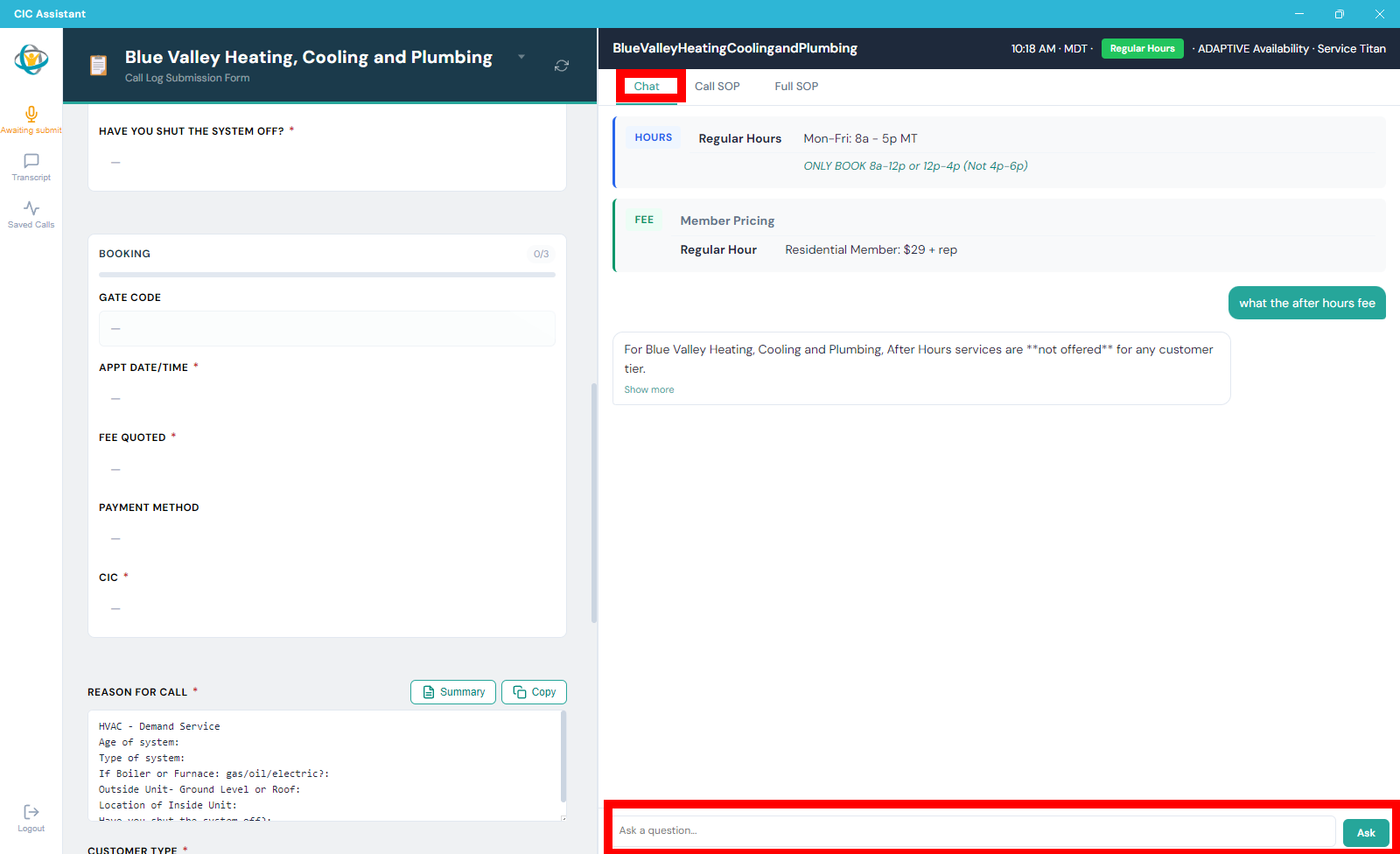Minimize the CIC Assistant window

(x=1299, y=14)
